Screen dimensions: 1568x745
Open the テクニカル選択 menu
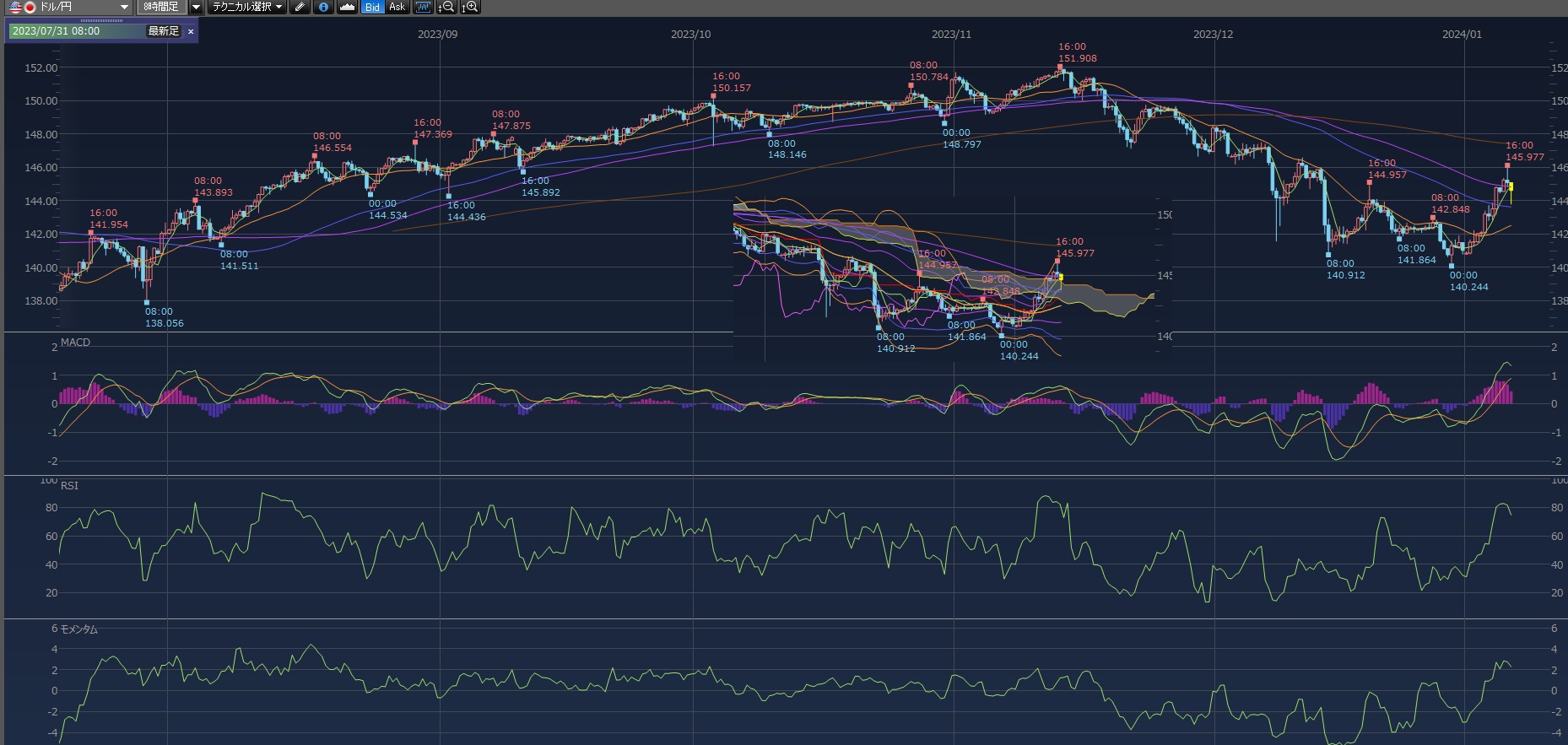pyautogui.click(x=246, y=7)
